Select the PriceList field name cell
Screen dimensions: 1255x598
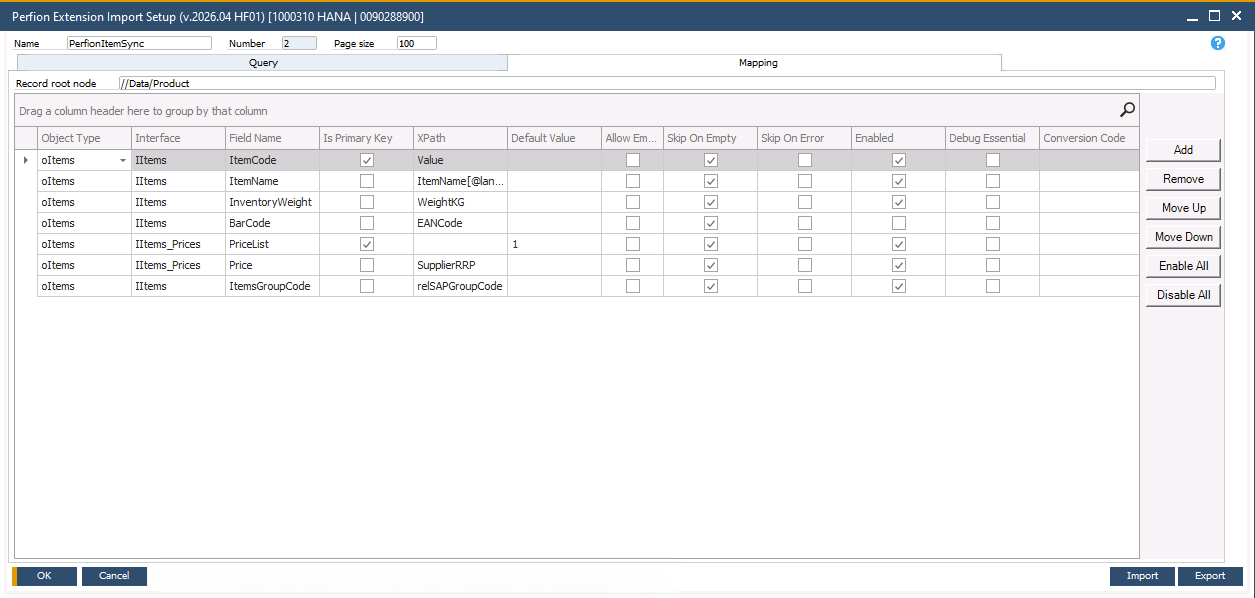[x=272, y=244]
